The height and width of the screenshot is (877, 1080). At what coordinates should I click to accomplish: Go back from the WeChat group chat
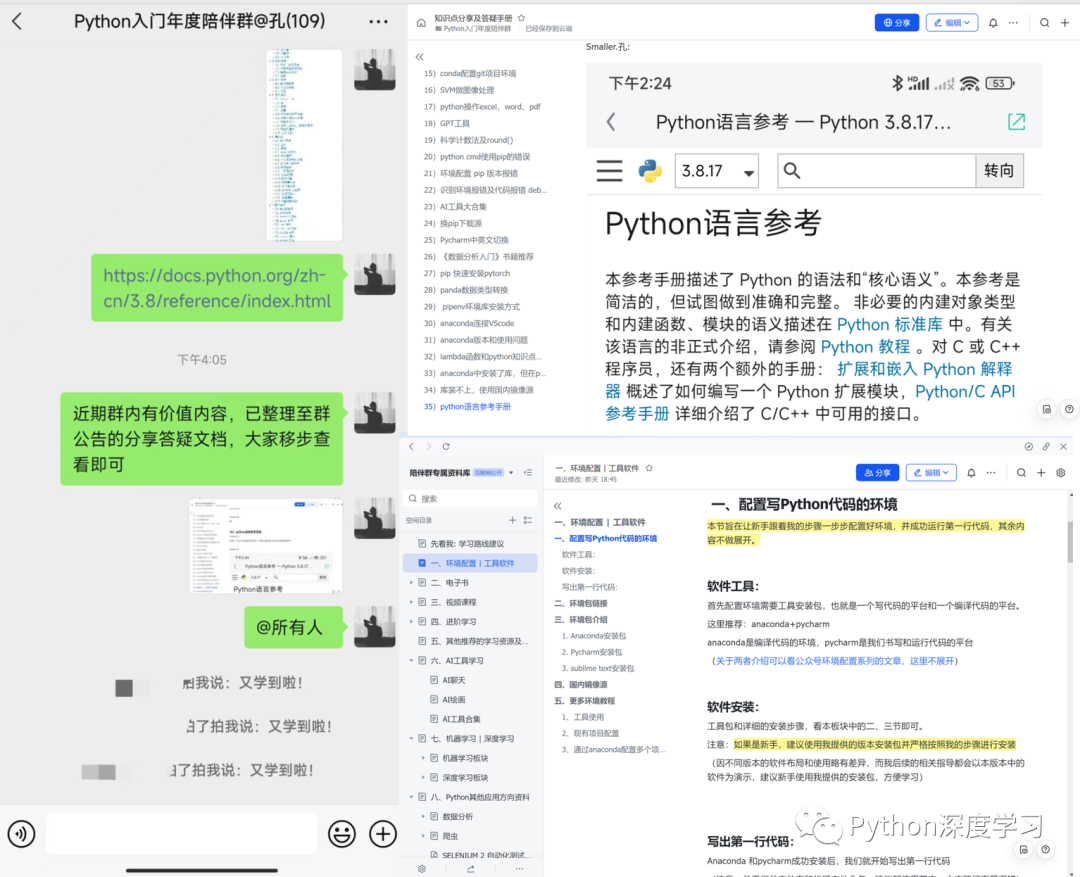pos(17,21)
